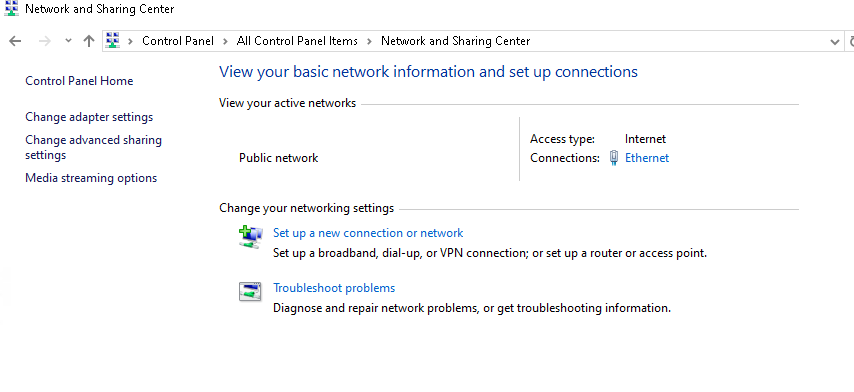Click the Ethernet connection plug icon
The height and width of the screenshot is (392, 854).
click(x=614, y=158)
